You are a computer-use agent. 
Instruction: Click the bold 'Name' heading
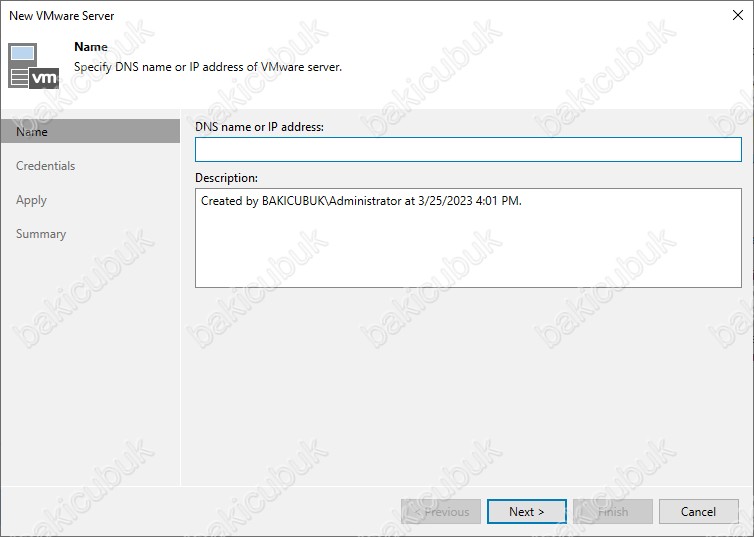pyautogui.click(x=91, y=47)
